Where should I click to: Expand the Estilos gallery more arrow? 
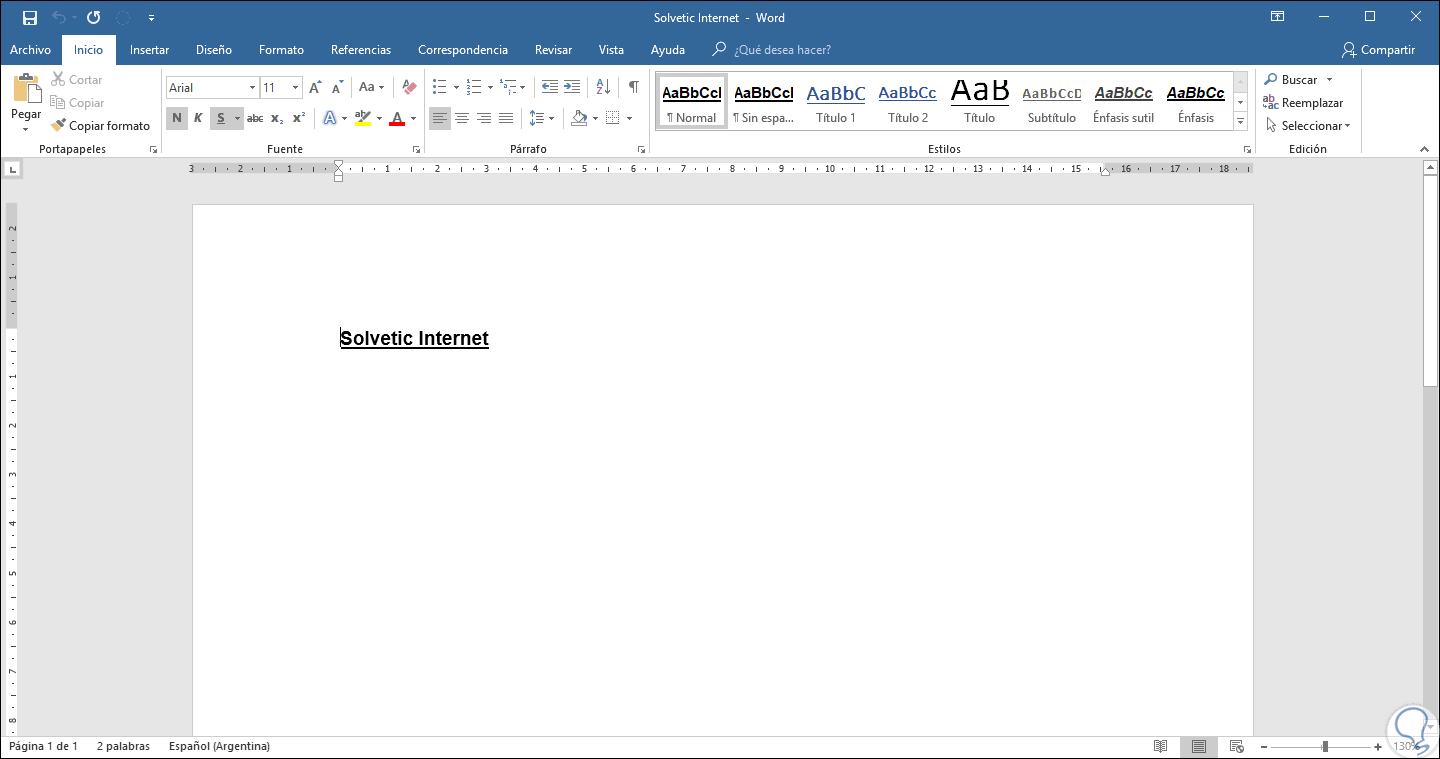[1240, 121]
